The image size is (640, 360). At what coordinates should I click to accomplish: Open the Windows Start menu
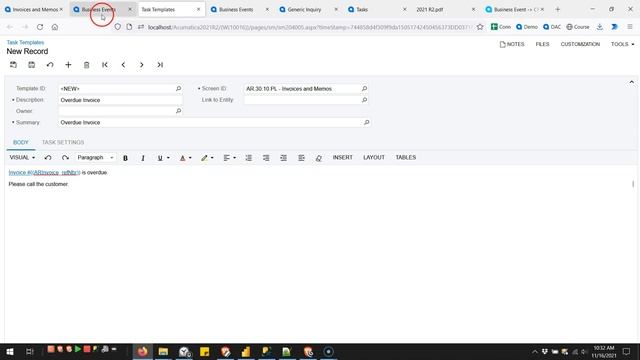[10, 351]
